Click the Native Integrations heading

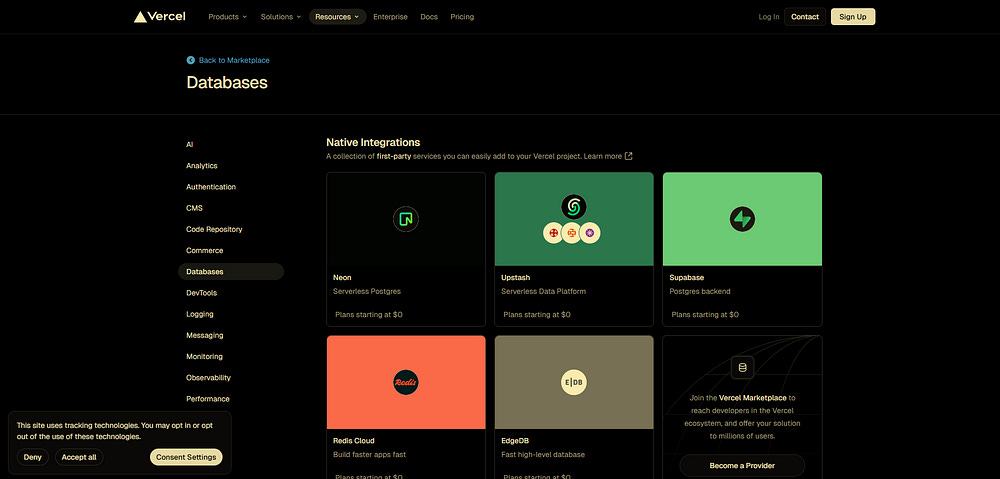(x=373, y=142)
